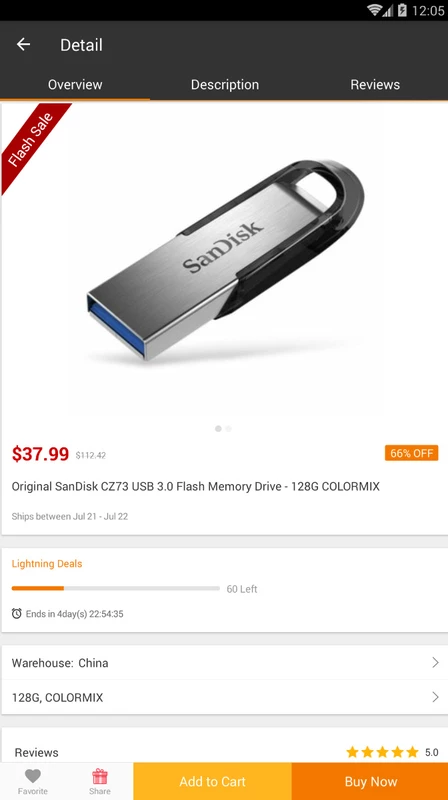
Task: Expand the 128G, COLORMIX options chevron
Action: point(435,697)
